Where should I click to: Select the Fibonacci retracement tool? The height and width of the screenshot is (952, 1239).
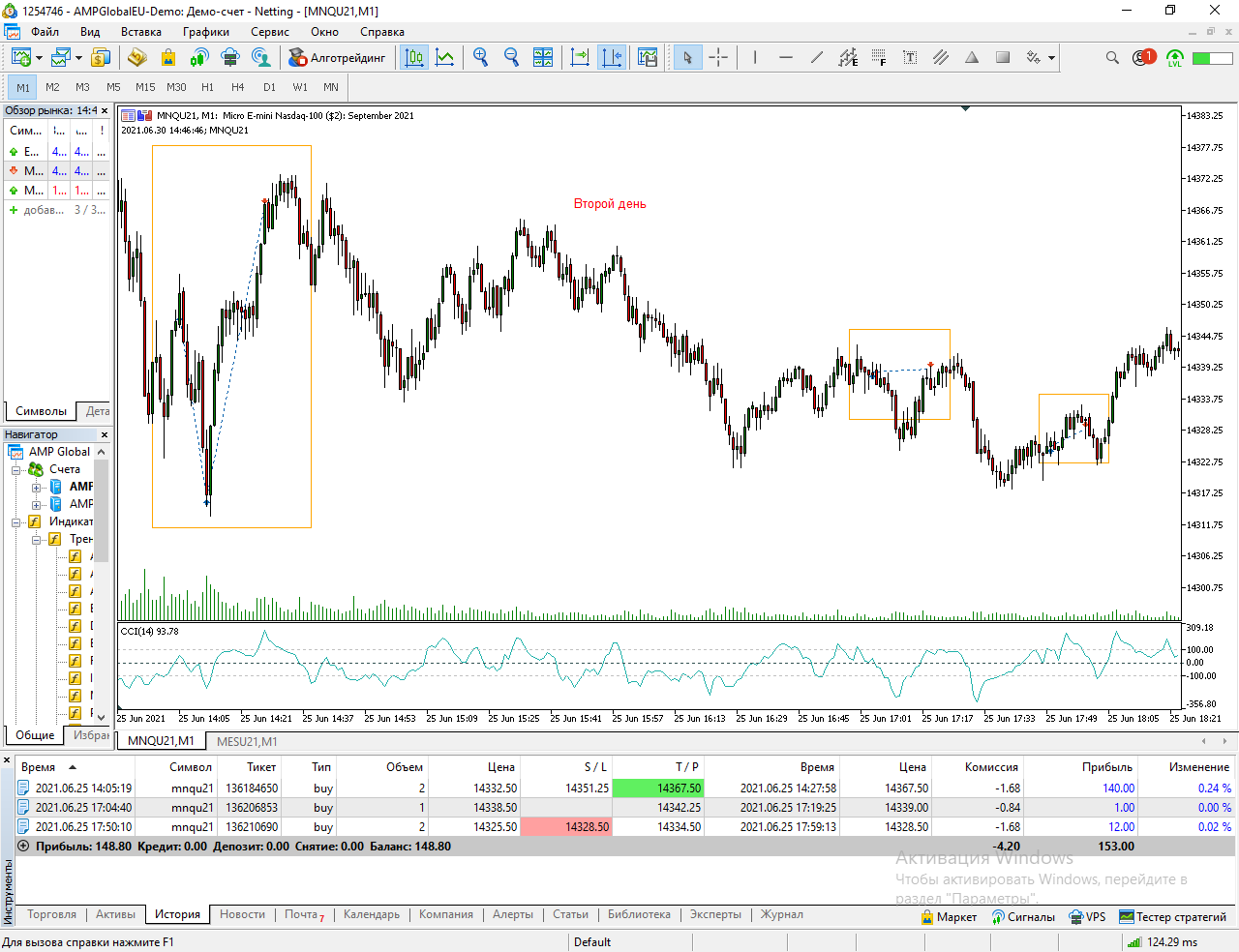[x=879, y=58]
